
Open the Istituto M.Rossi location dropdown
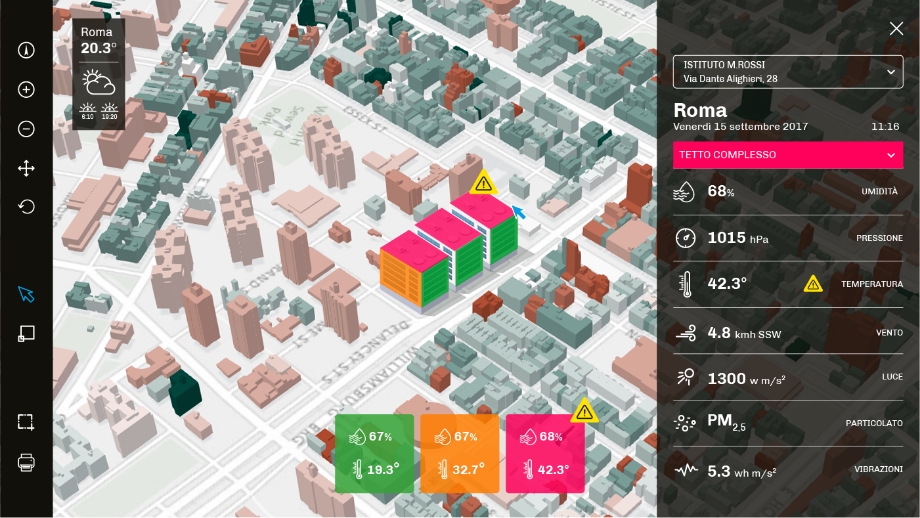[x=788, y=72]
